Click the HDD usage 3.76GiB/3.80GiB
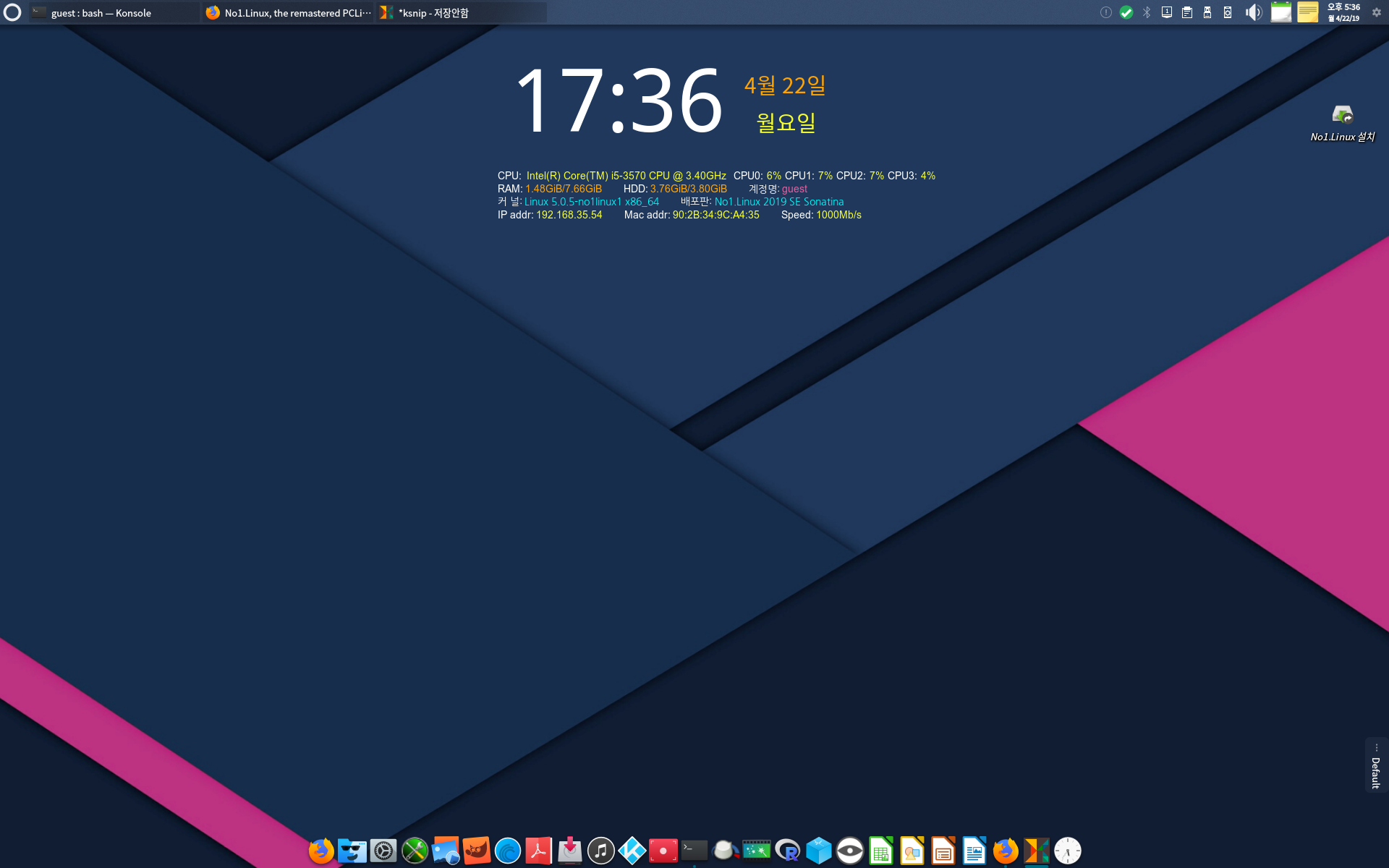This screenshot has height=868, width=1389. point(689,189)
